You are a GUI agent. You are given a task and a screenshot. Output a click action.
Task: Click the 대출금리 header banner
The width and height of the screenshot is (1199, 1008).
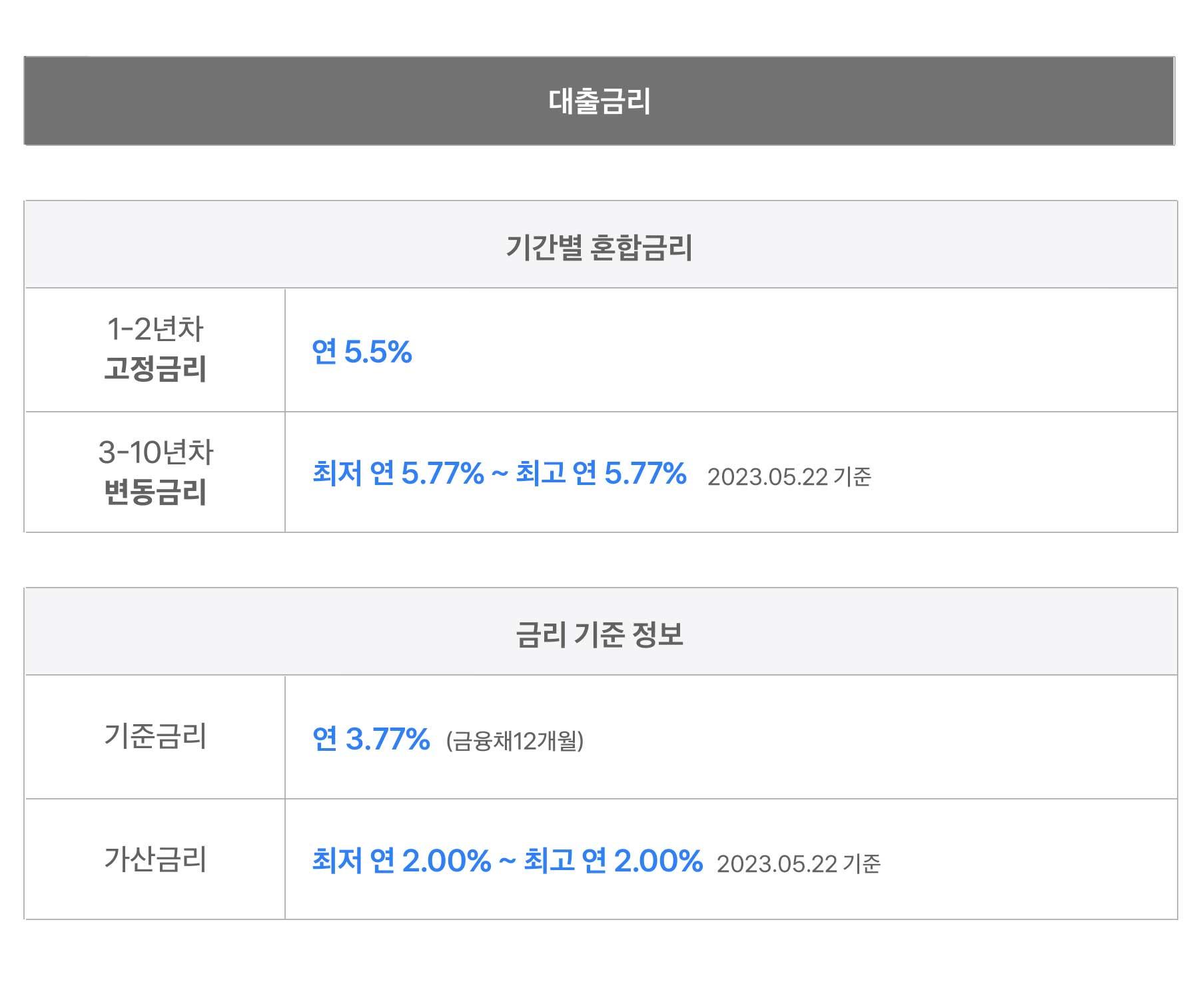599,101
